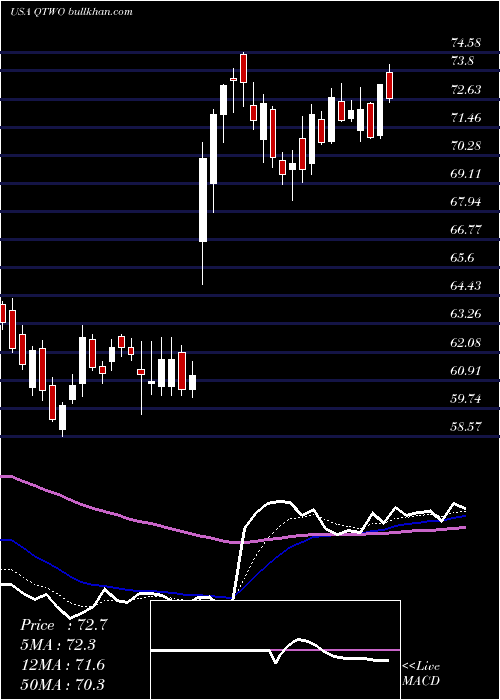Select the 59.74 price axis label

tap(466, 399)
